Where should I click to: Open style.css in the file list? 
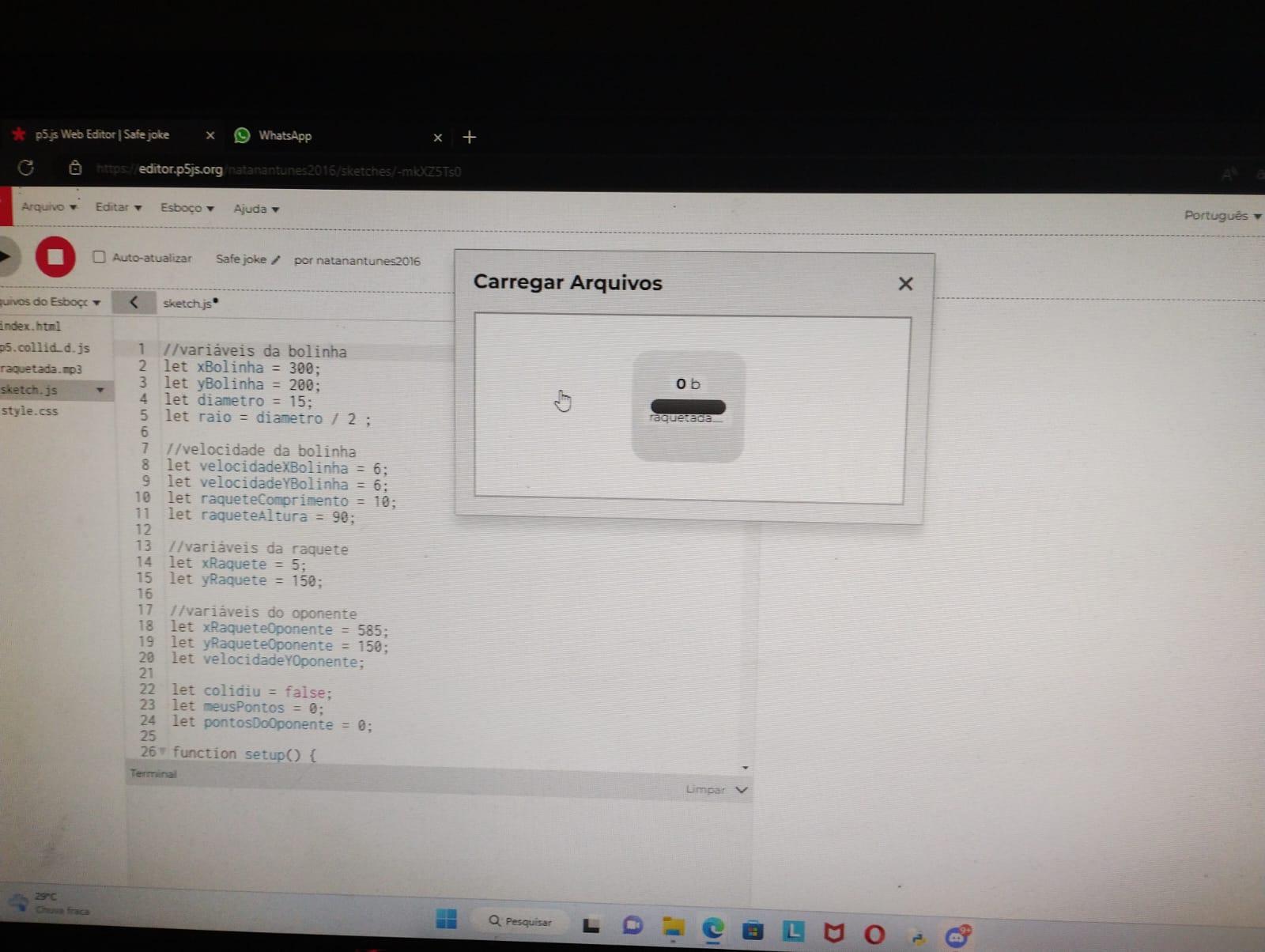click(x=28, y=411)
